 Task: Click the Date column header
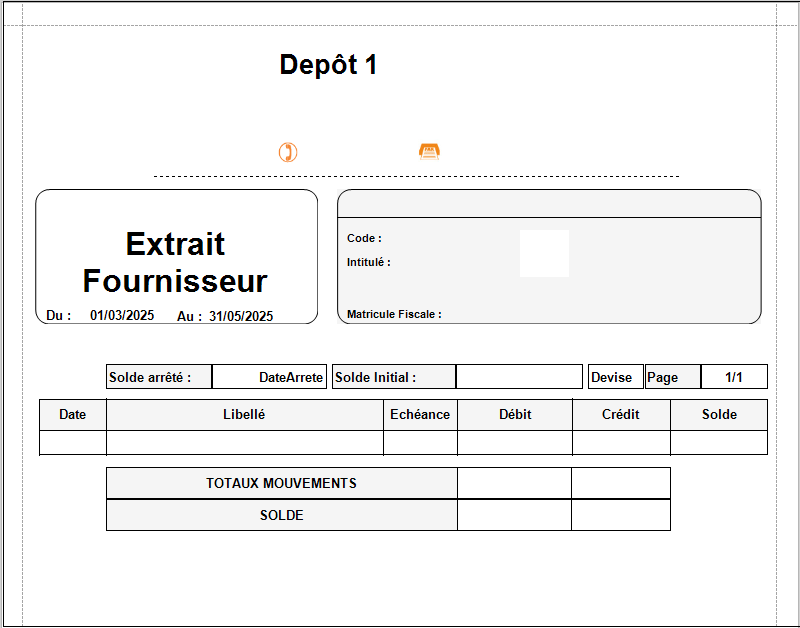72,414
